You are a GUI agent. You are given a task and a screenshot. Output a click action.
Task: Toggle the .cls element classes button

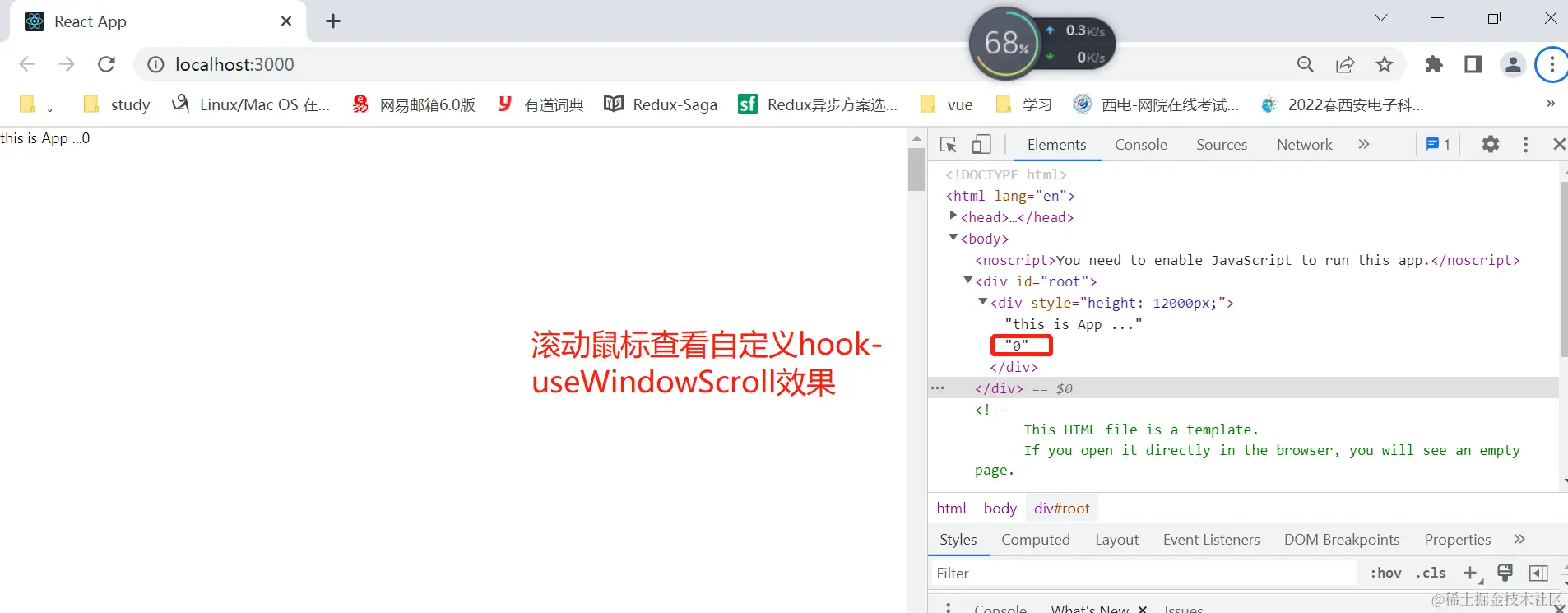click(x=1430, y=574)
